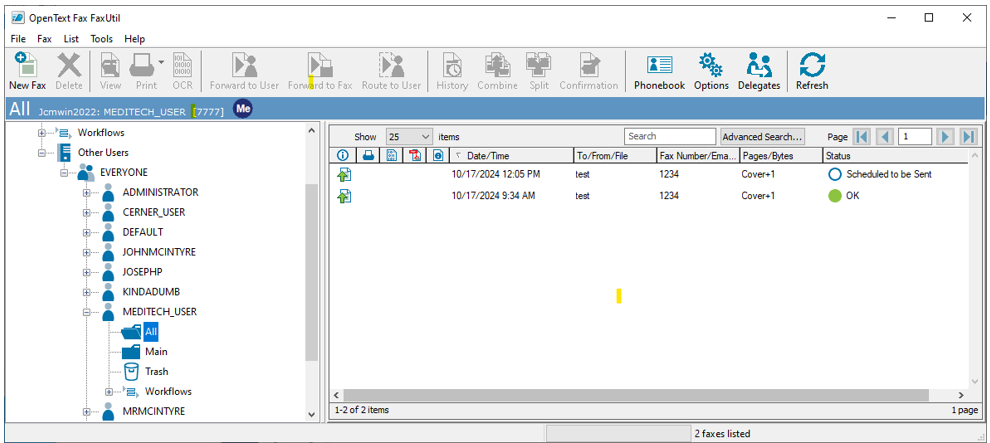The height and width of the screenshot is (443, 990).
Task: Refresh the fax list
Action: (812, 71)
